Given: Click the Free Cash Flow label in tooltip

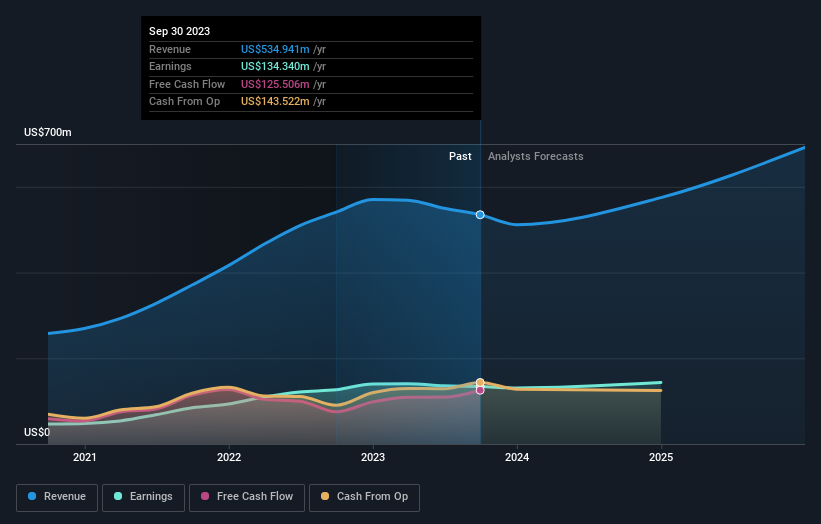Looking at the screenshot, I should click(x=187, y=84).
